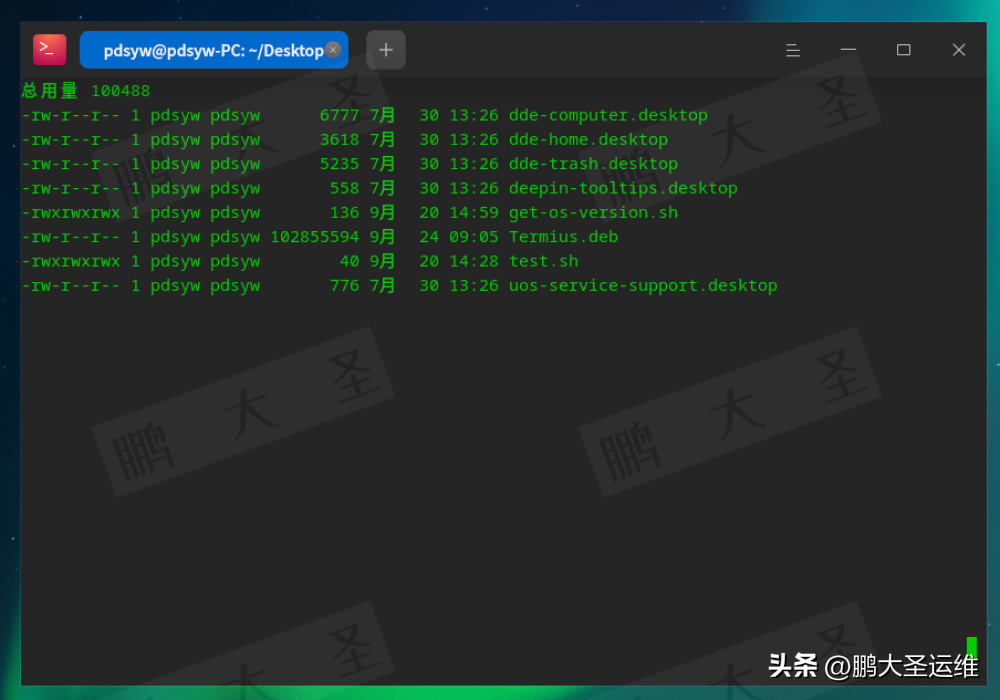Click the time 09:05 in Termius.deb row
1000x700 pixels.
[474, 237]
